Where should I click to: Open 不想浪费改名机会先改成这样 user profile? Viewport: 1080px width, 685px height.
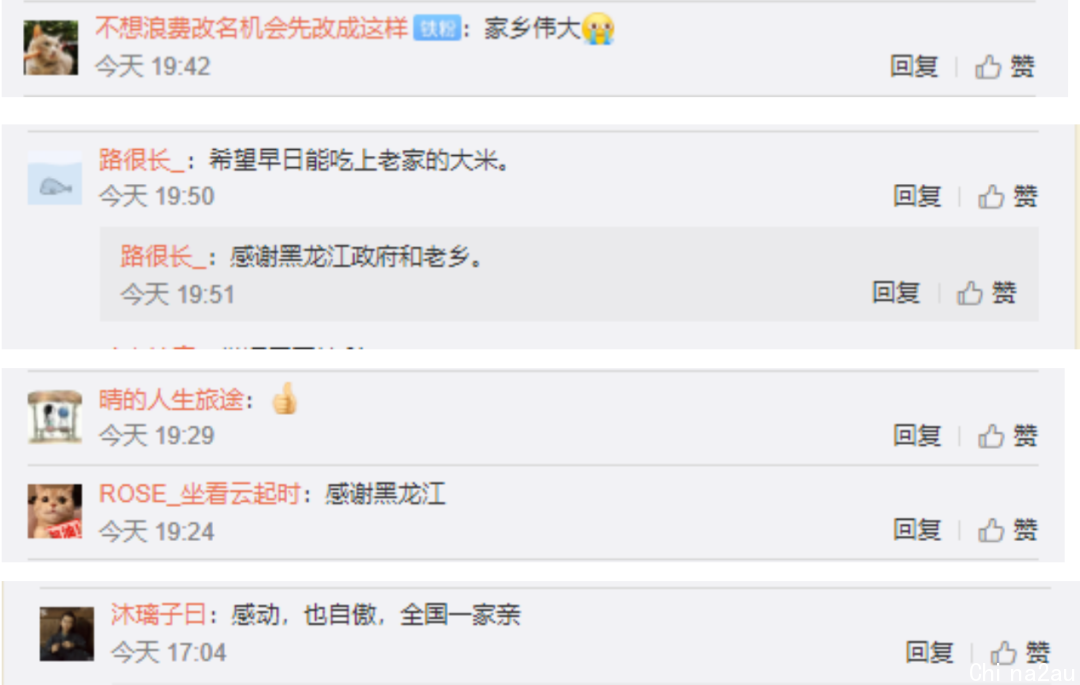pos(251,28)
